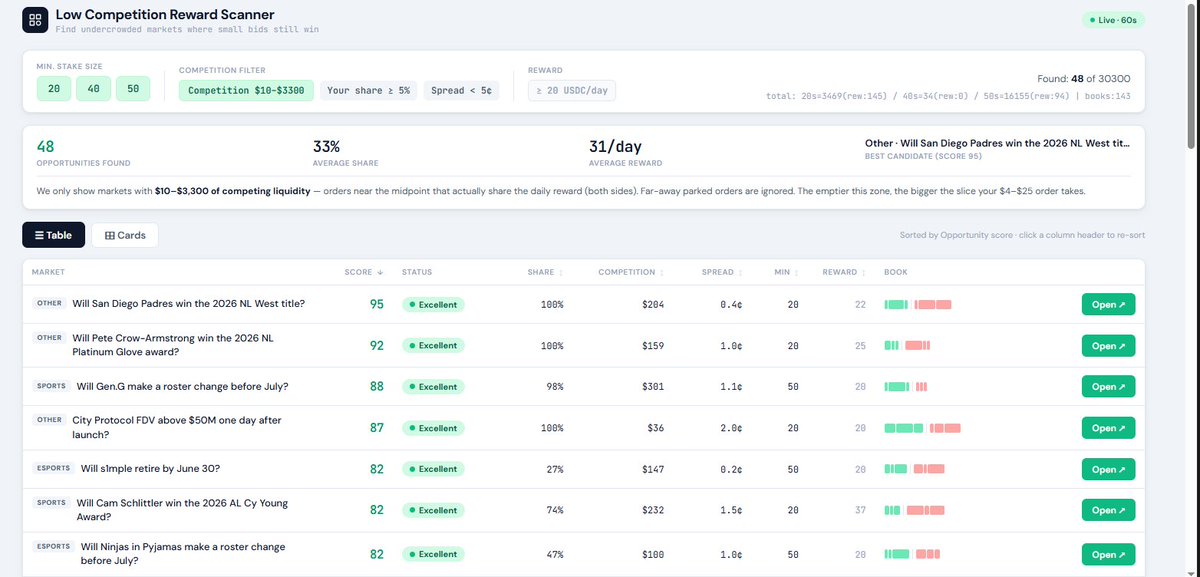The width and height of the screenshot is (1200, 577).
Task: Click the order book bars for Gen.G row
Action: [x=906, y=387]
